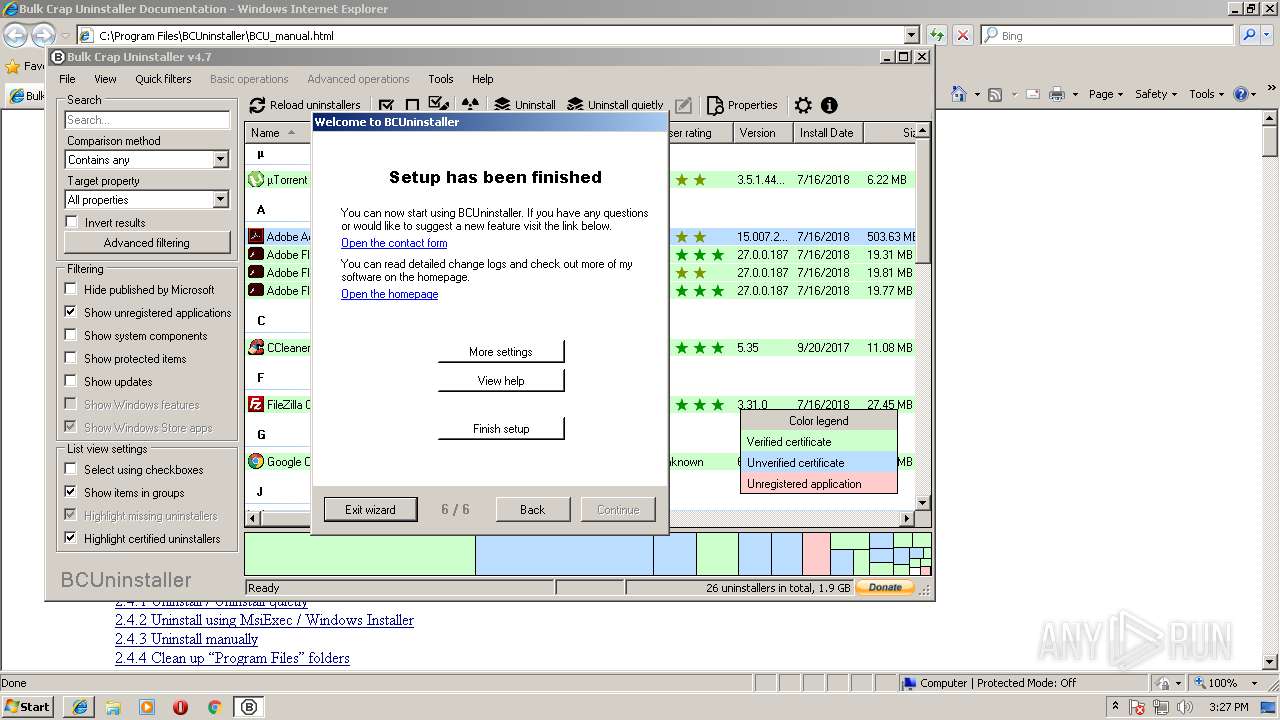Click the Verified certificate green legend swatch

[x=818, y=442]
